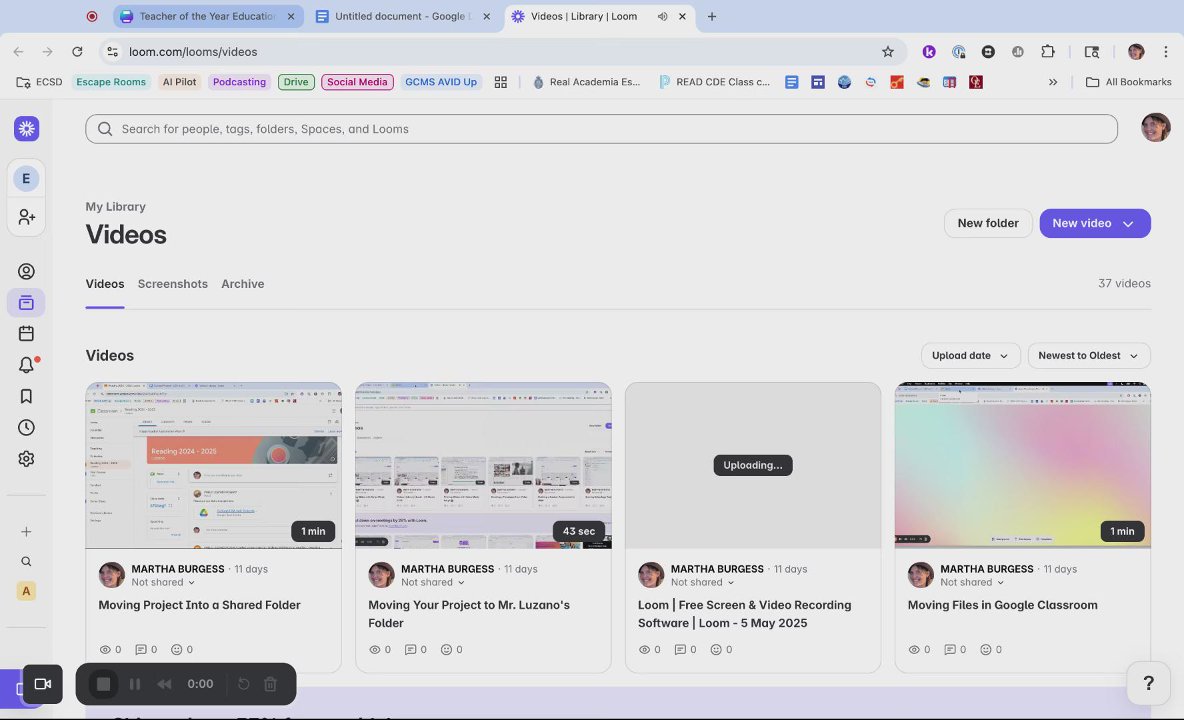The height and width of the screenshot is (720, 1184).
Task: Open the notifications bell icon
Action: click(x=26, y=365)
